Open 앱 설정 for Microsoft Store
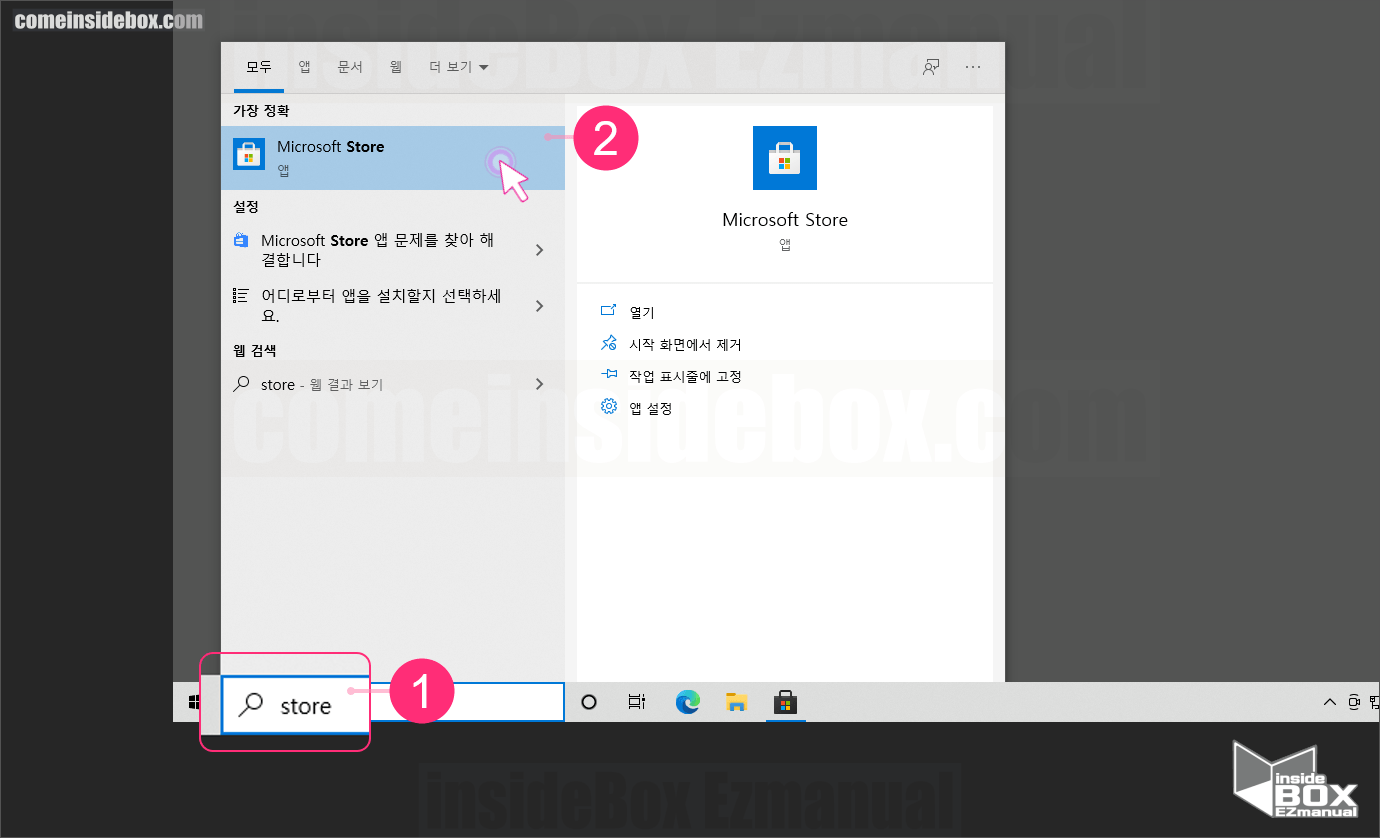This screenshot has height=838, width=1380. click(x=650, y=409)
